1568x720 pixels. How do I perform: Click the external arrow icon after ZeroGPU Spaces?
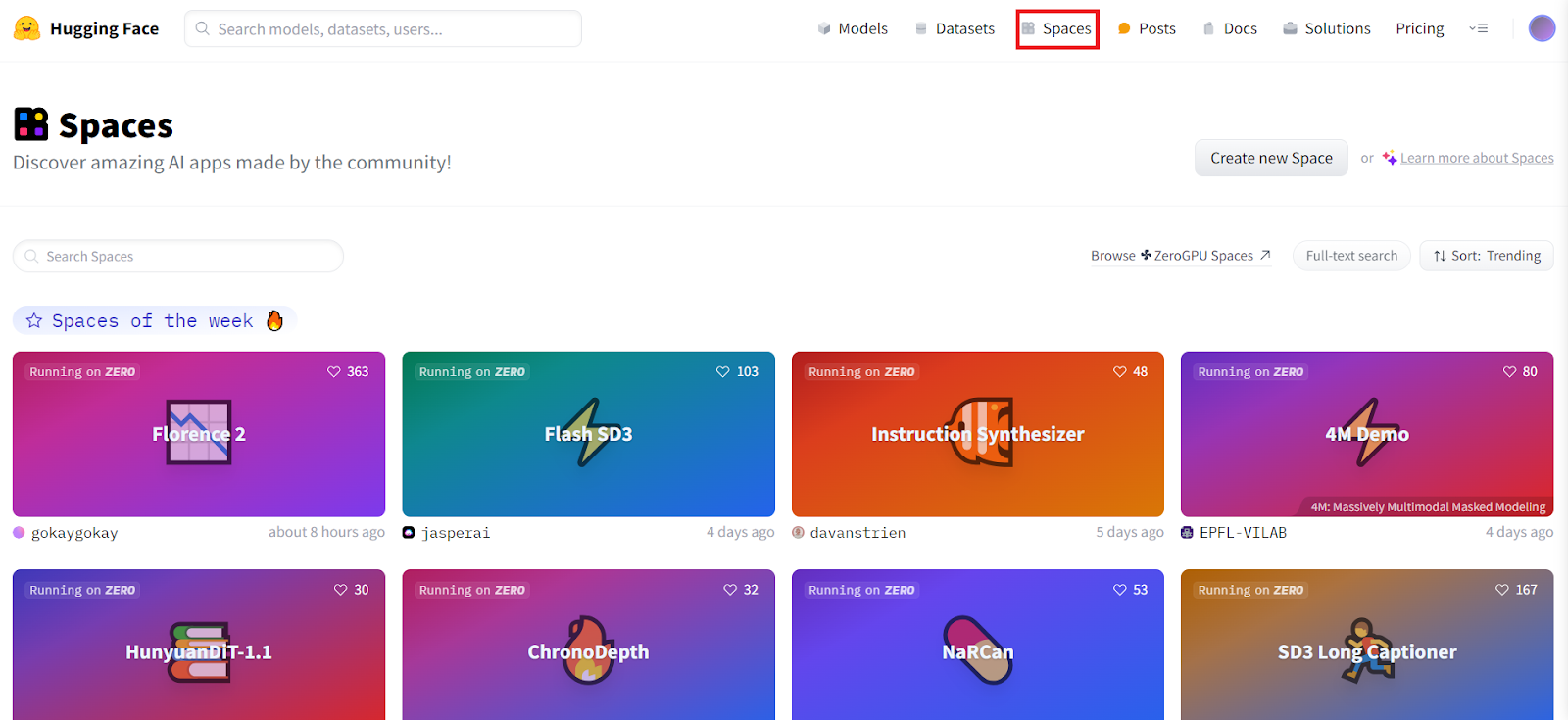1265,255
